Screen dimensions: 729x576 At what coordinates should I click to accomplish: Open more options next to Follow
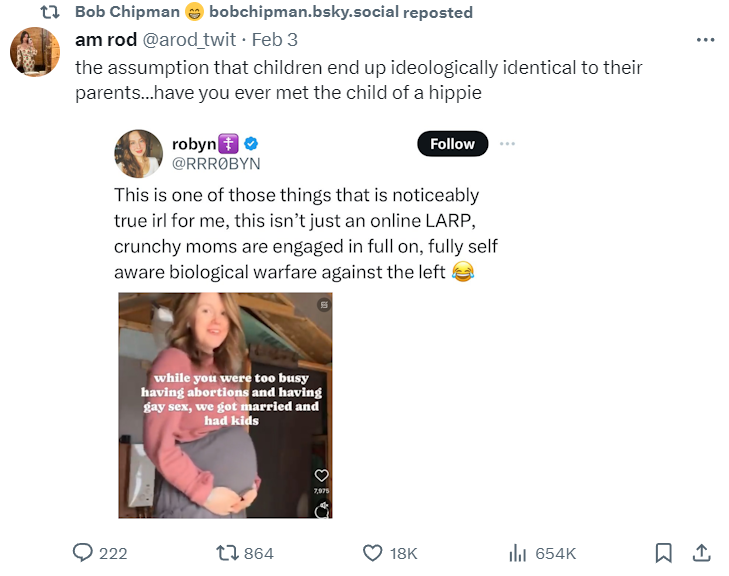coord(507,144)
